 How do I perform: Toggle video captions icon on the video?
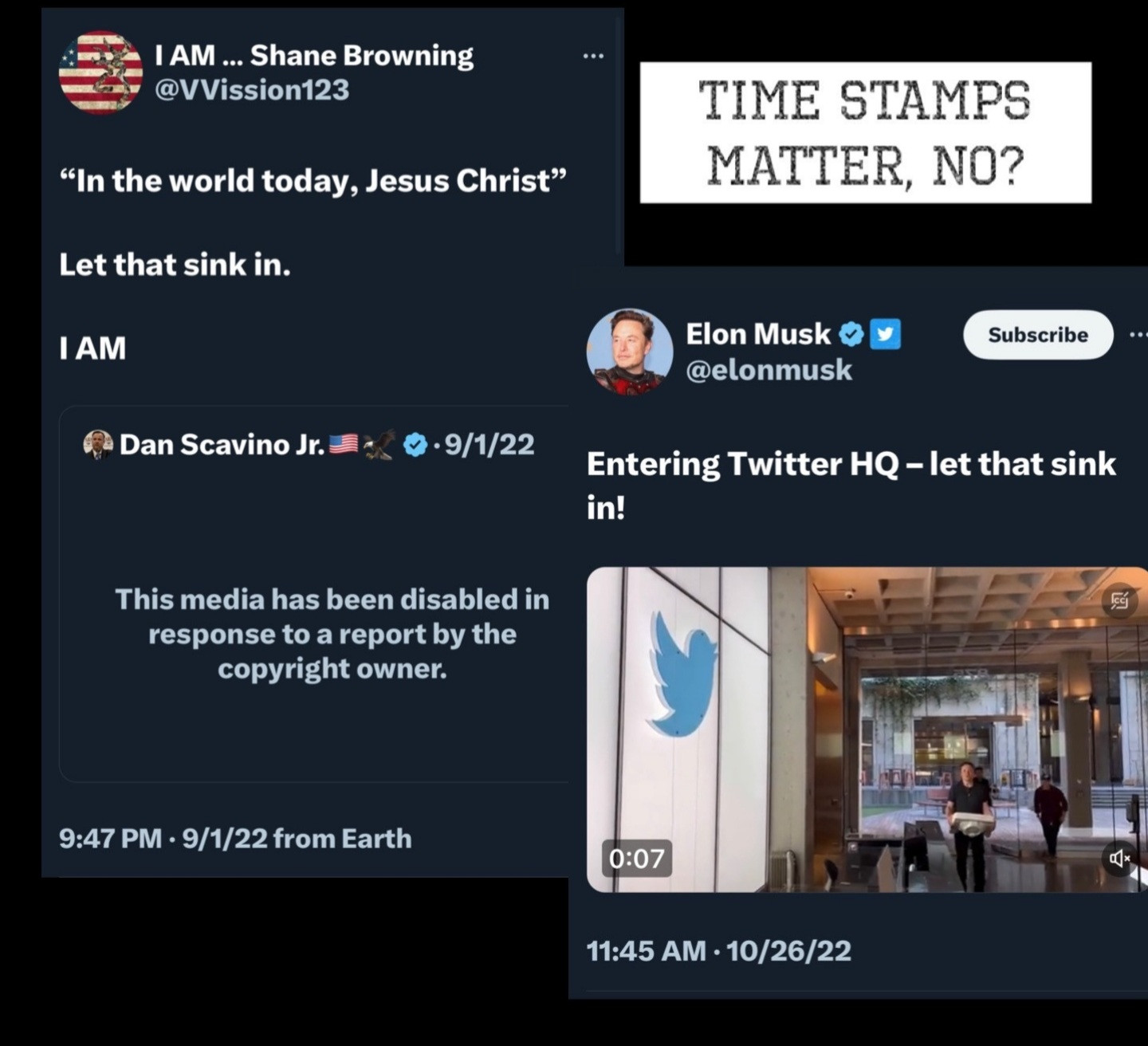[1119, 601]
